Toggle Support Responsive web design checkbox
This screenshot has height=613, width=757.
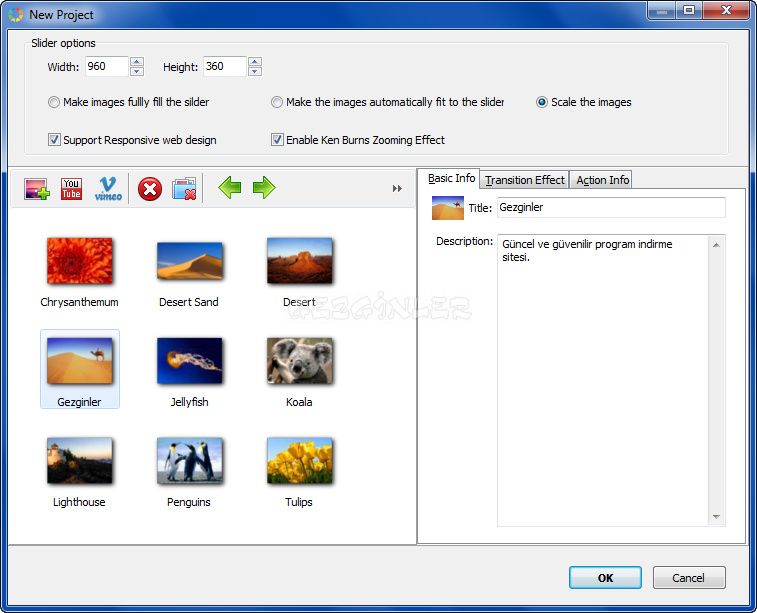pyautogui.click(x=54, y=140)
